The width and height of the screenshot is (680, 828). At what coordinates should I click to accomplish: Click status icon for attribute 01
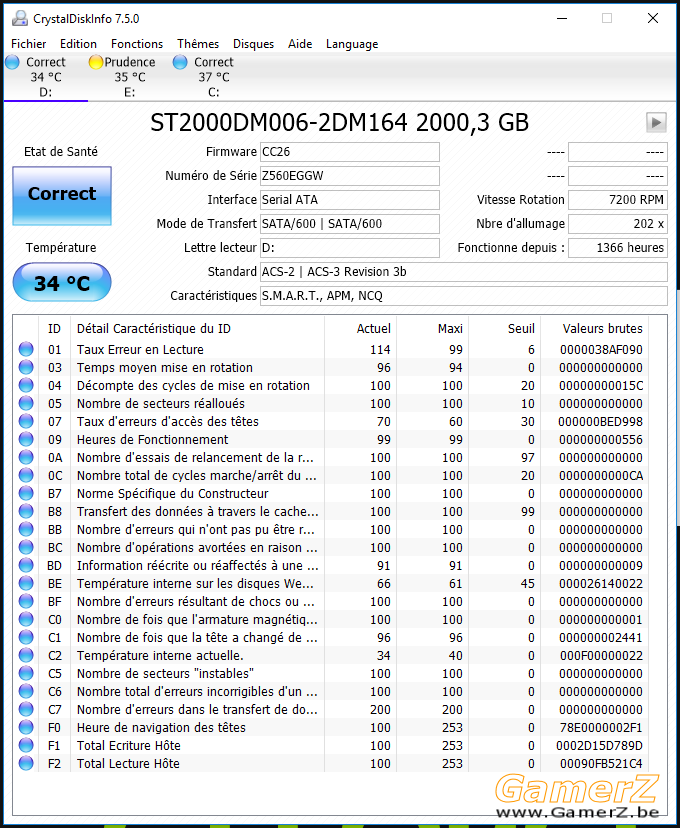point(26,349)
